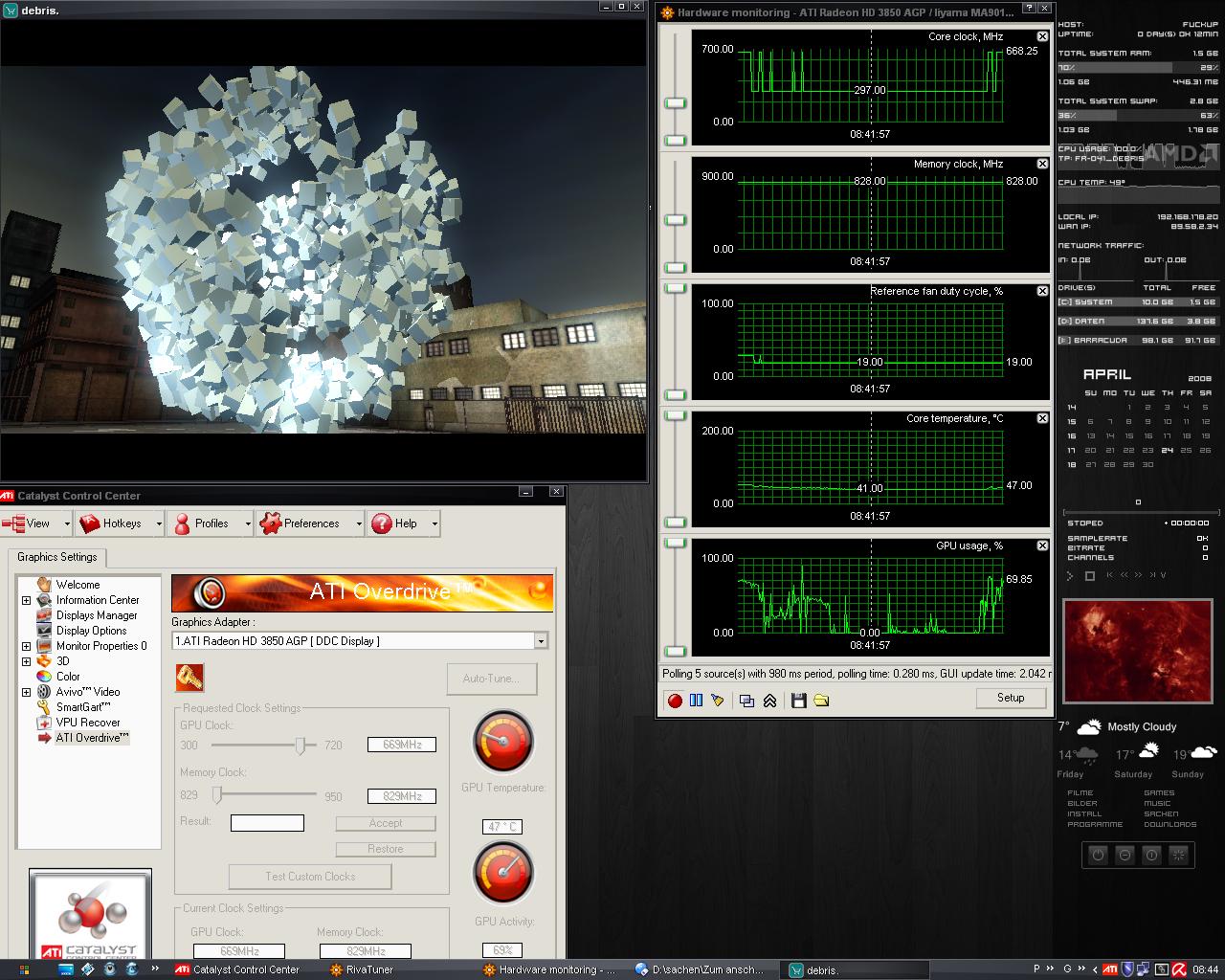Save monitoring data with the floppy disk icon
Image resolution: width=1225 pixels, height=980 pixels.
[x=799, y=701]
